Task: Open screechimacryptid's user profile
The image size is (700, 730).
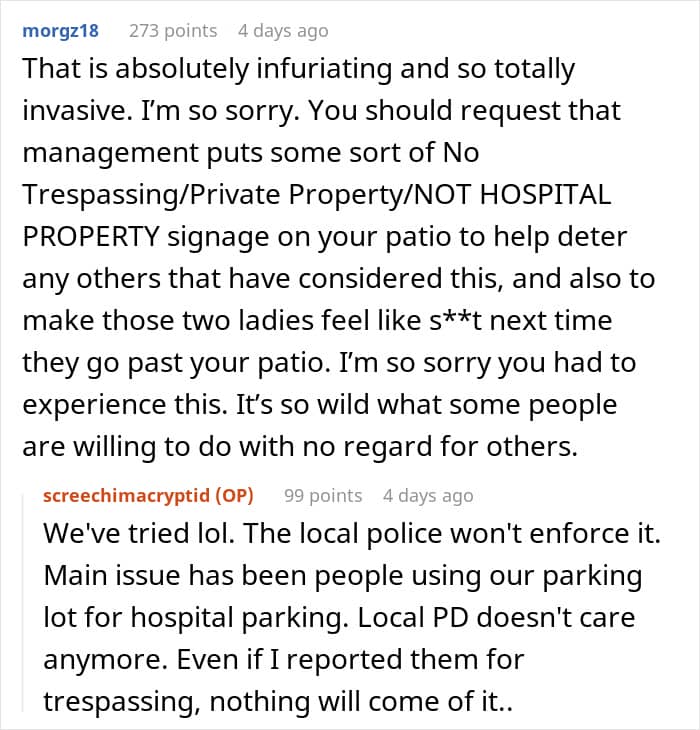Action: 126,496
